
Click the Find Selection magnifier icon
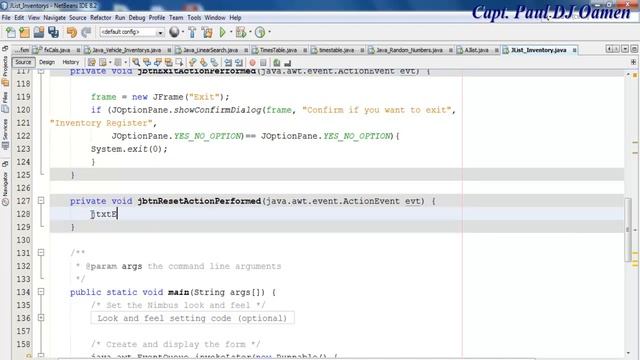136,62
